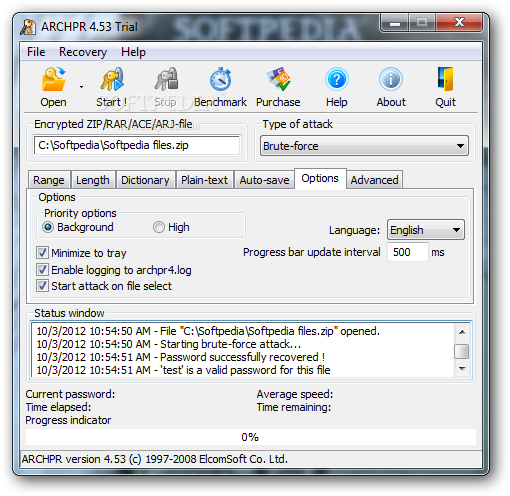This screenshot has height=496, width=510.
Task: Switch to the Range tab
Action: point(49,180)
